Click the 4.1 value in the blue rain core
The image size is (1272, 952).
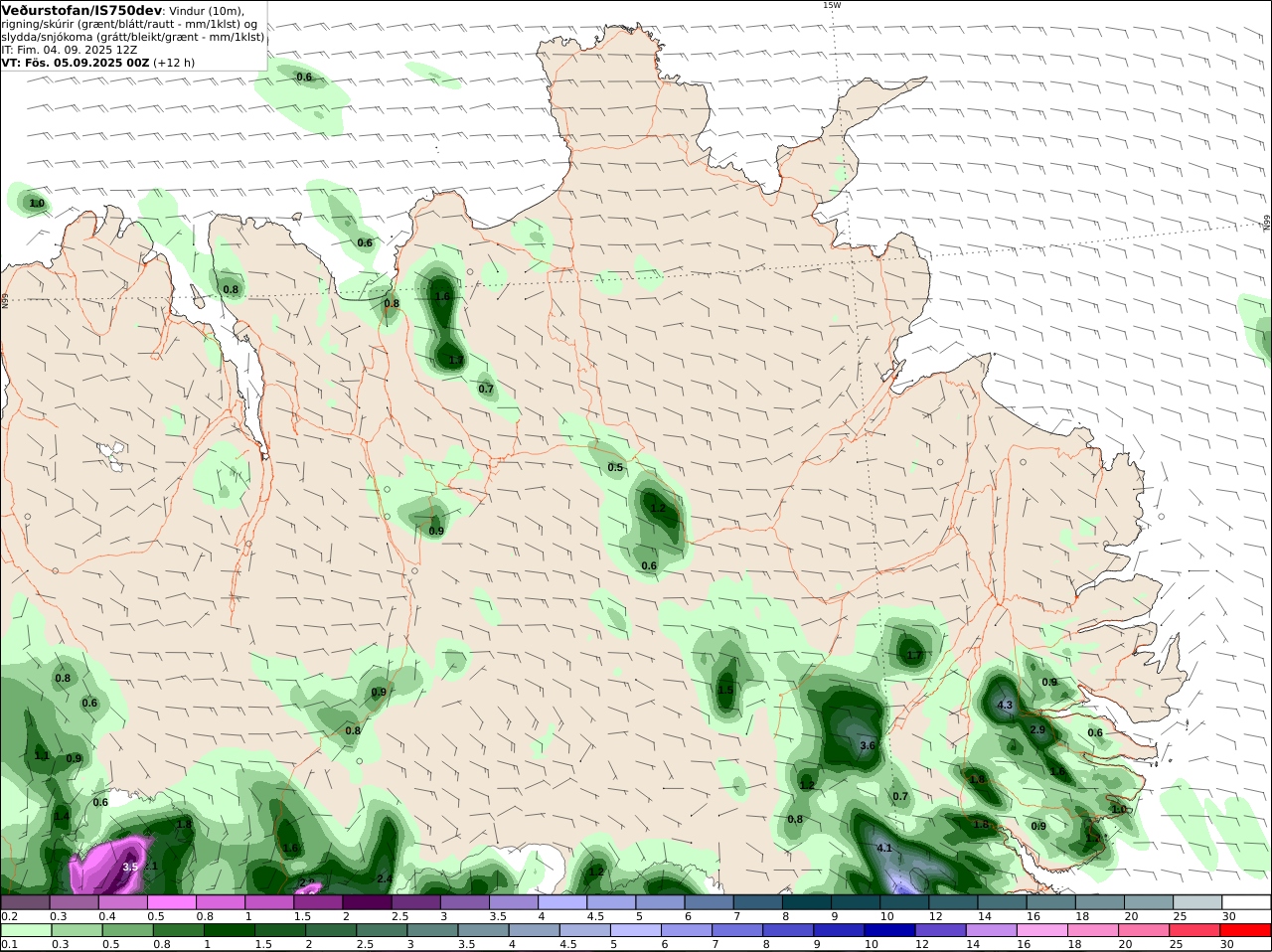(884, 849)
